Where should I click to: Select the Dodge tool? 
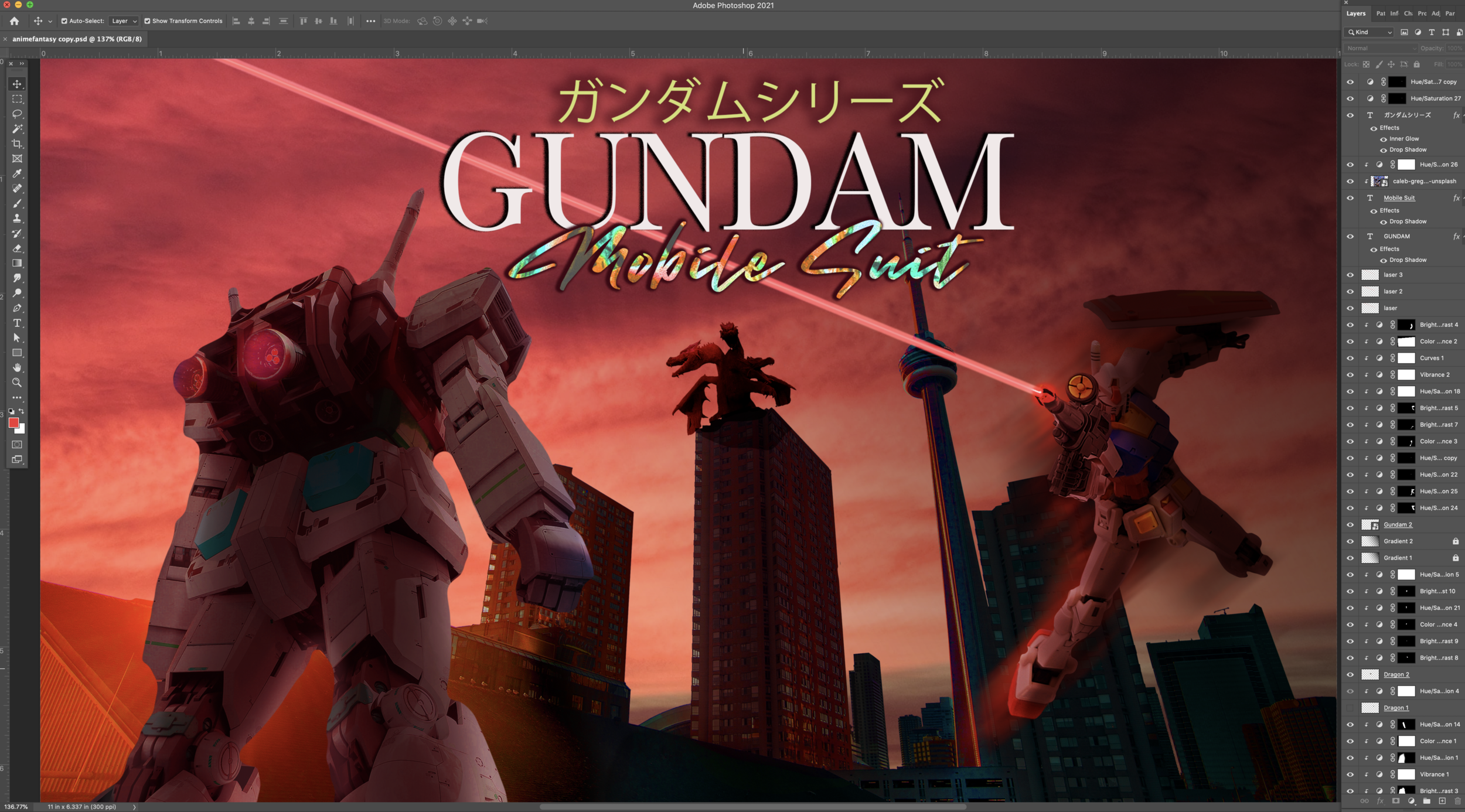pyautogui.click(x=17, y=293)
